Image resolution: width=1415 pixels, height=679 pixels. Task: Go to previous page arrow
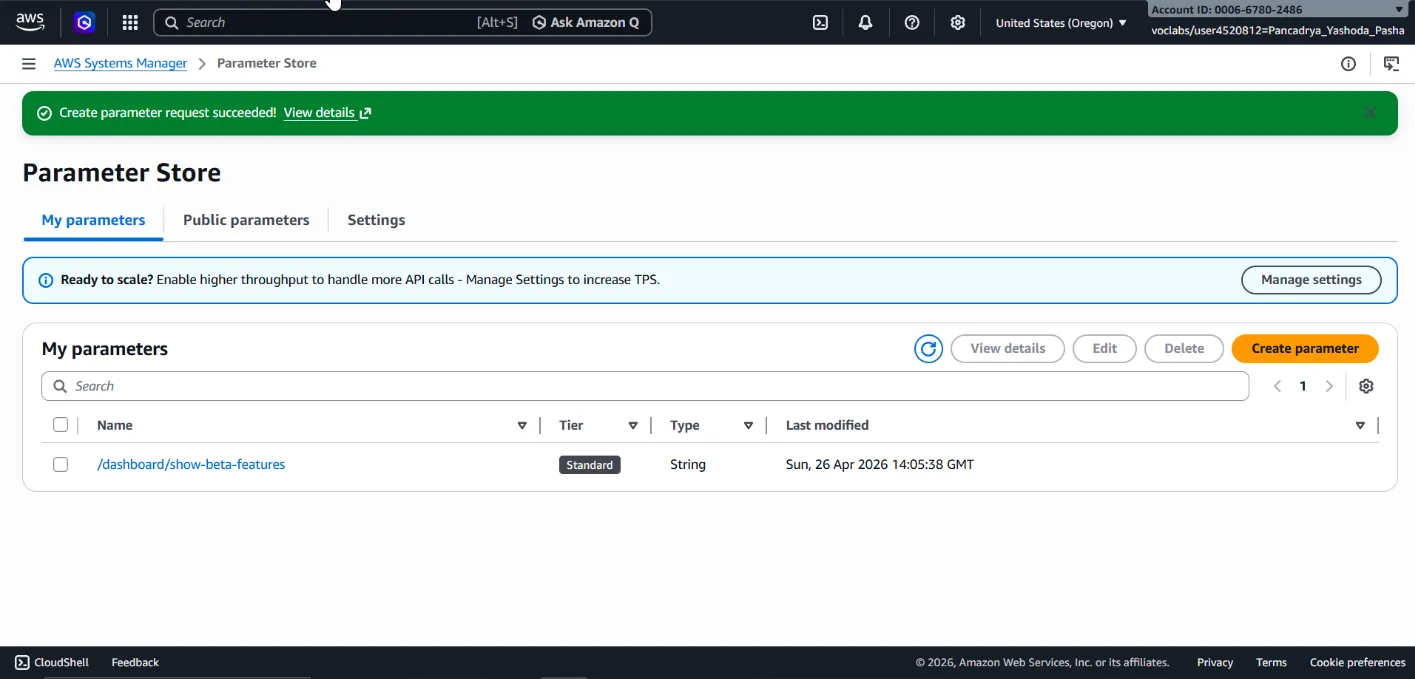click(1277, 386)
